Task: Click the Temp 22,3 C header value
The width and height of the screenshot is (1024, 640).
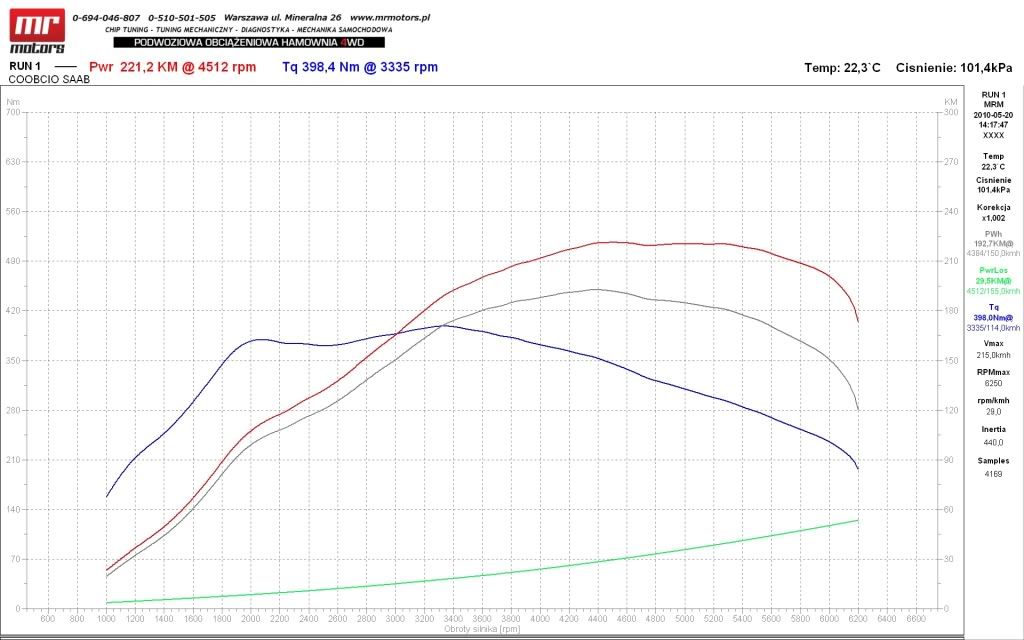Action: pyautogui.click(x=842, y=68)
